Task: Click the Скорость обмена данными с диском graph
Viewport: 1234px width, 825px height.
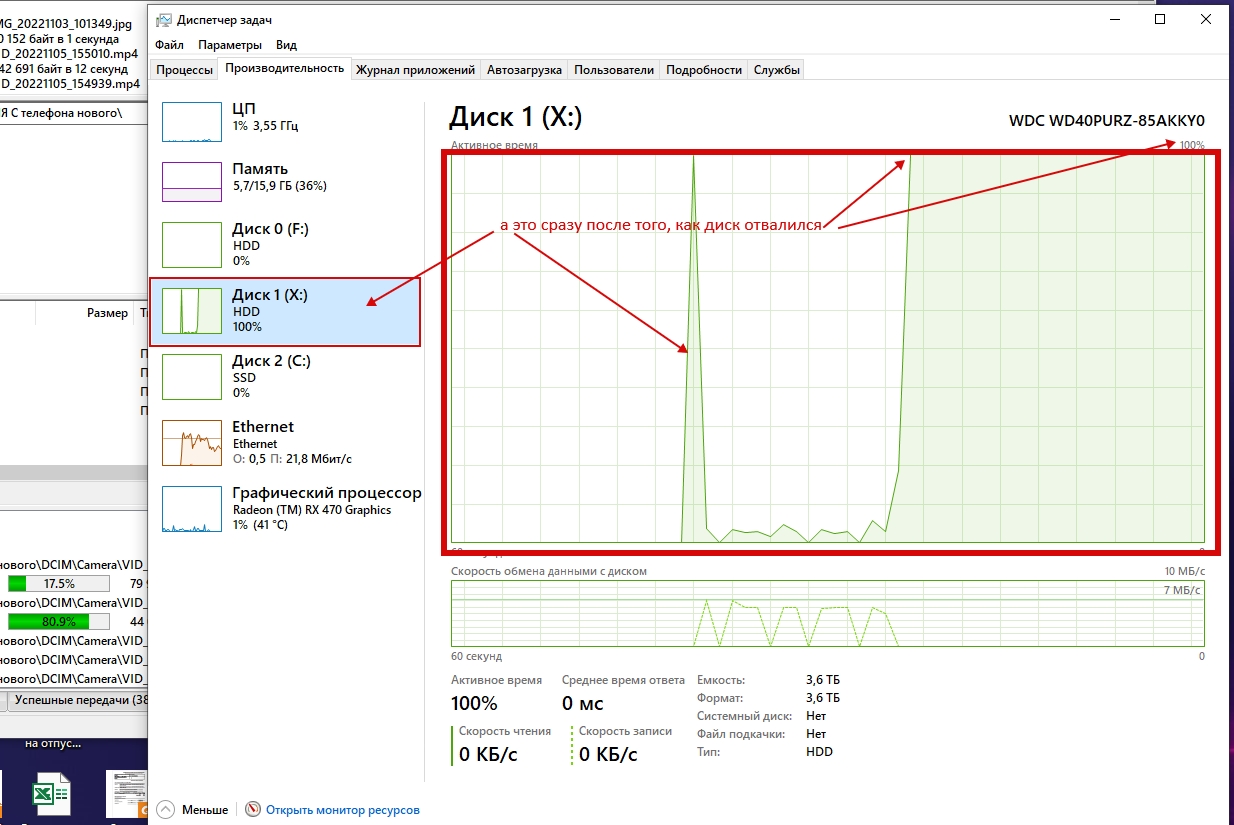Action: pyautogui.click(x=828, y=614)
